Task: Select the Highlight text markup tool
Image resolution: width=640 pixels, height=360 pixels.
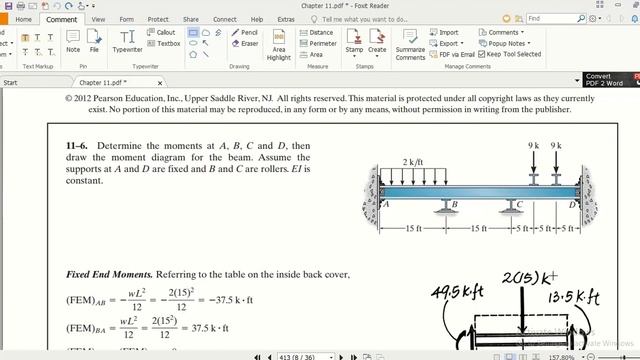Action: [25, 38]
